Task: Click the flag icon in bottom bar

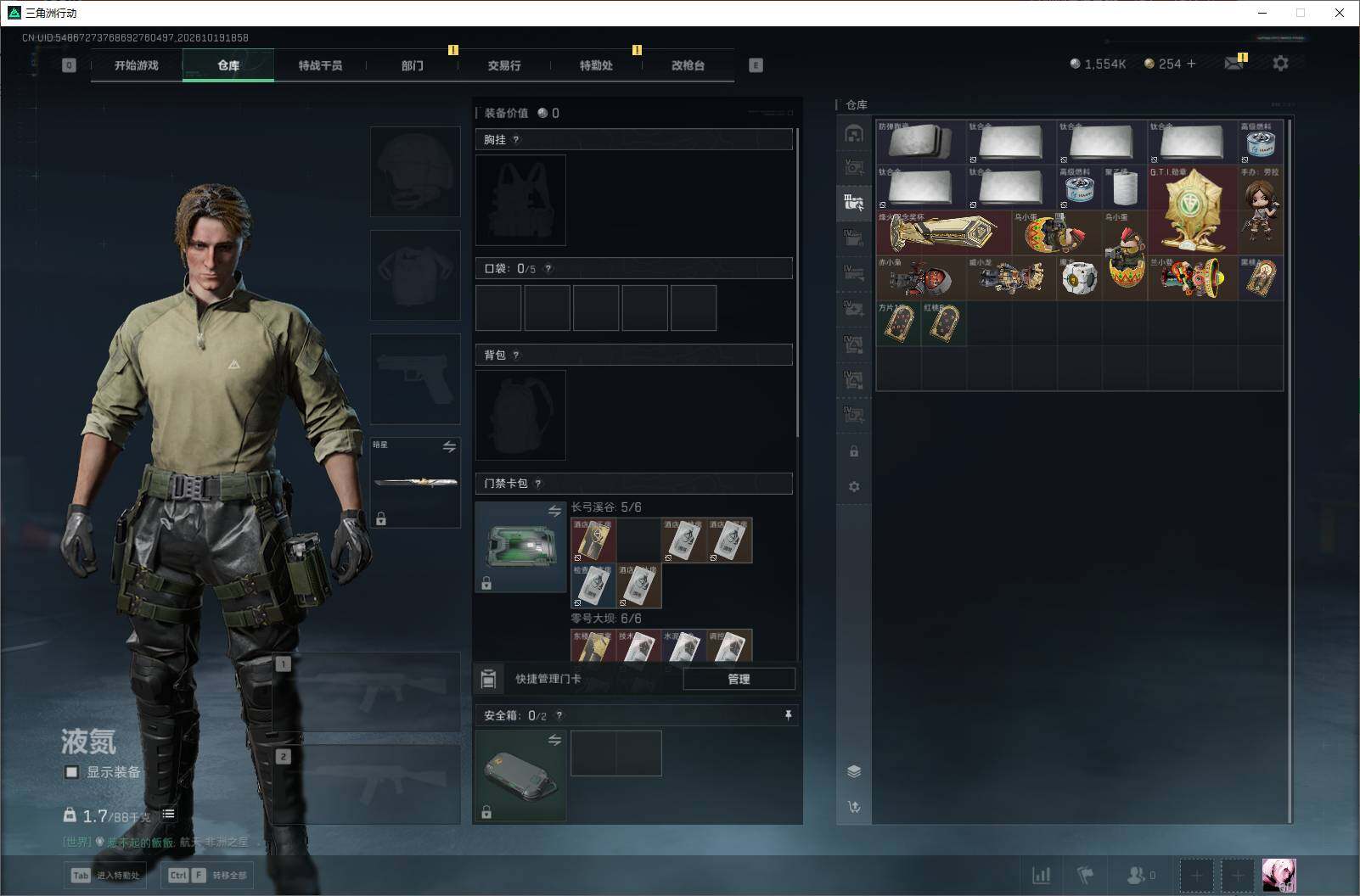Action: click(1086, 875)
